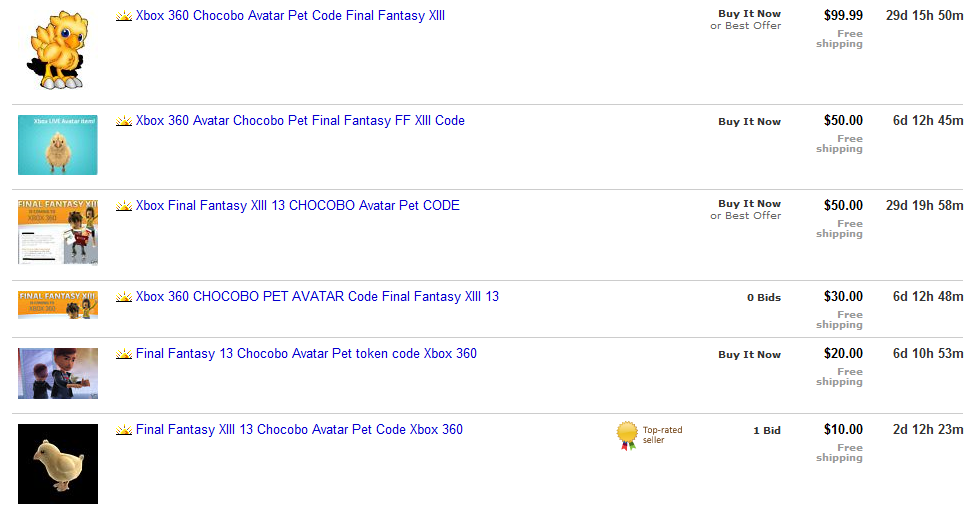Click the black-background chick thumbnail
This screenshot has height=517, width=973.
[58, 463]
